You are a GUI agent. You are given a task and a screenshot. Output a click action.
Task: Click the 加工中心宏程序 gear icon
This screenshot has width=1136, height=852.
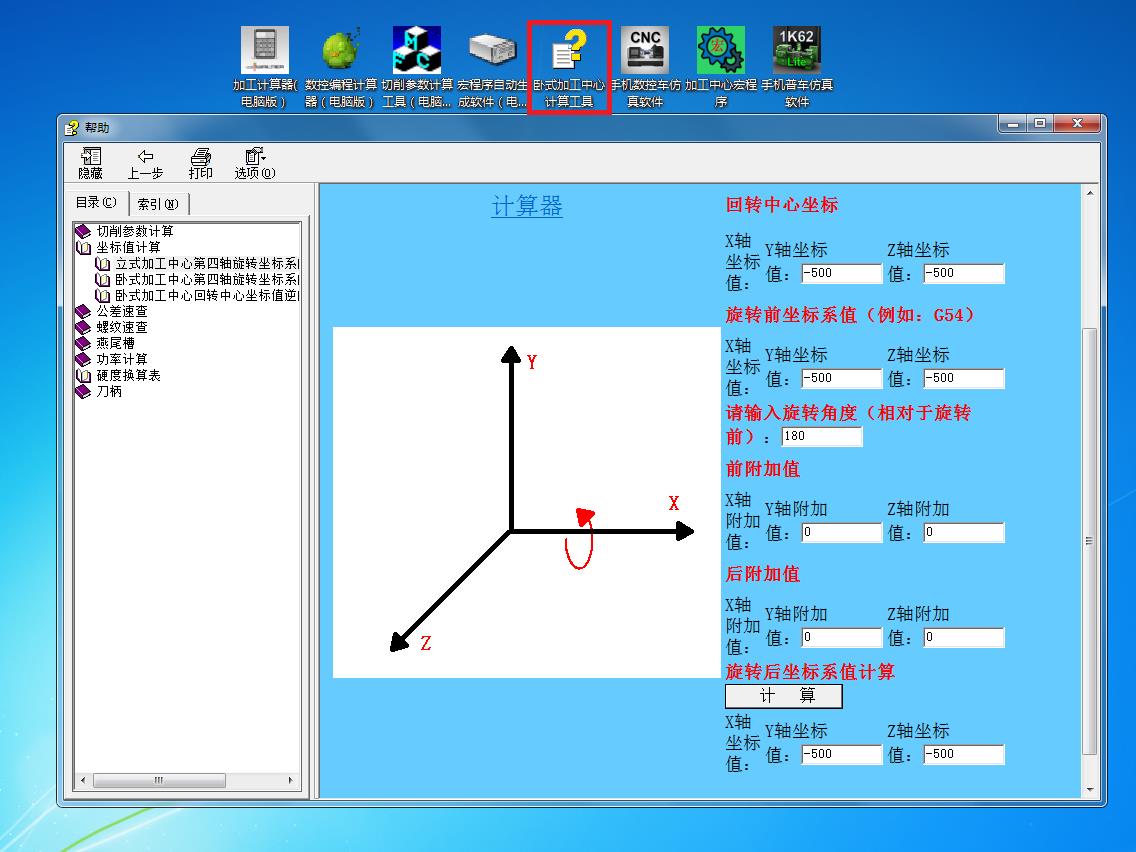721,67
